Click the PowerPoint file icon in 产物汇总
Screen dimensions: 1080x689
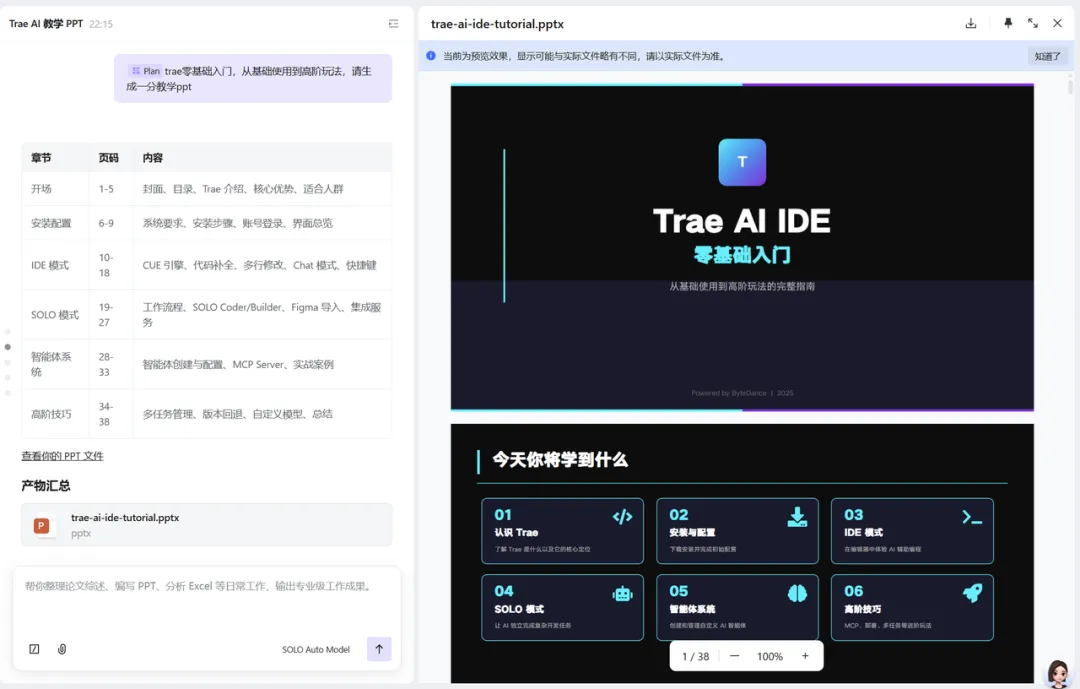[41, 526]
